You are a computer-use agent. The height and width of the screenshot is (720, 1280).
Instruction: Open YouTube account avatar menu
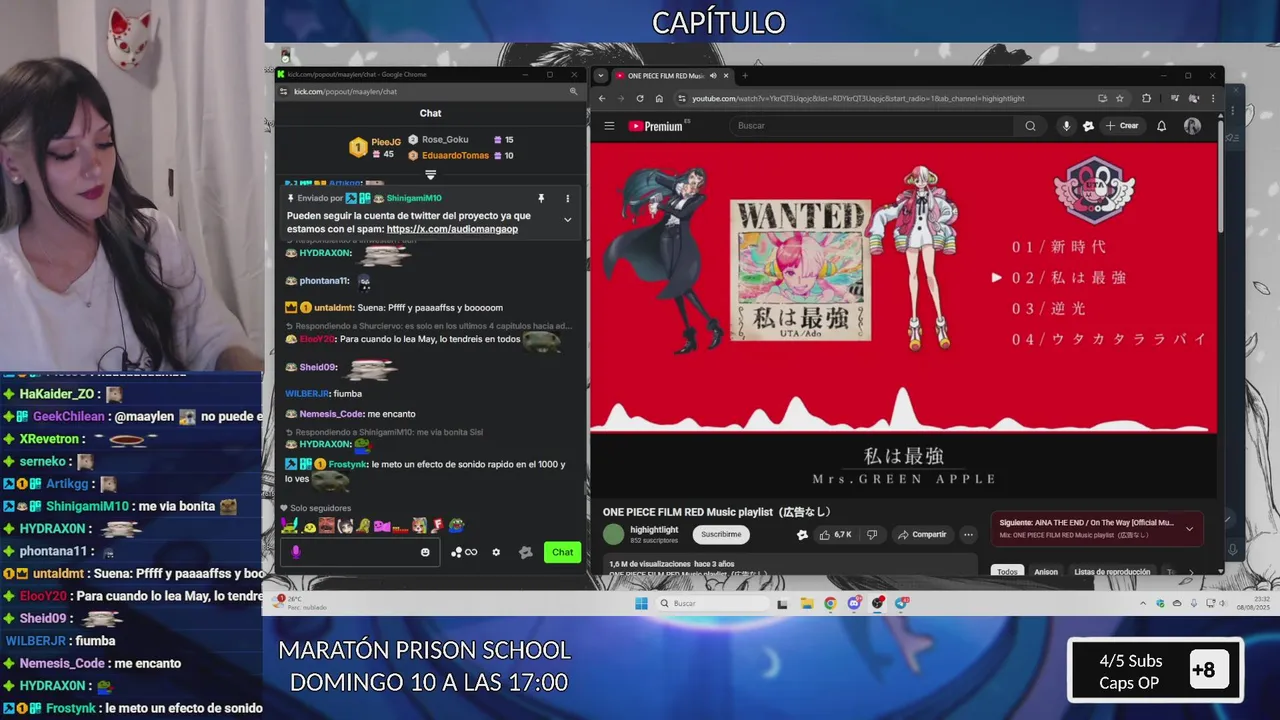[1192, 126]
